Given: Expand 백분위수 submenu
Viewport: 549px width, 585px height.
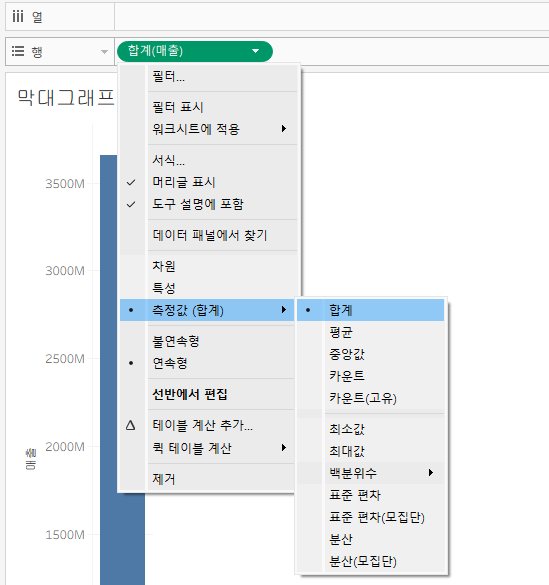Looking at the screenshot, I should (371, 473).
